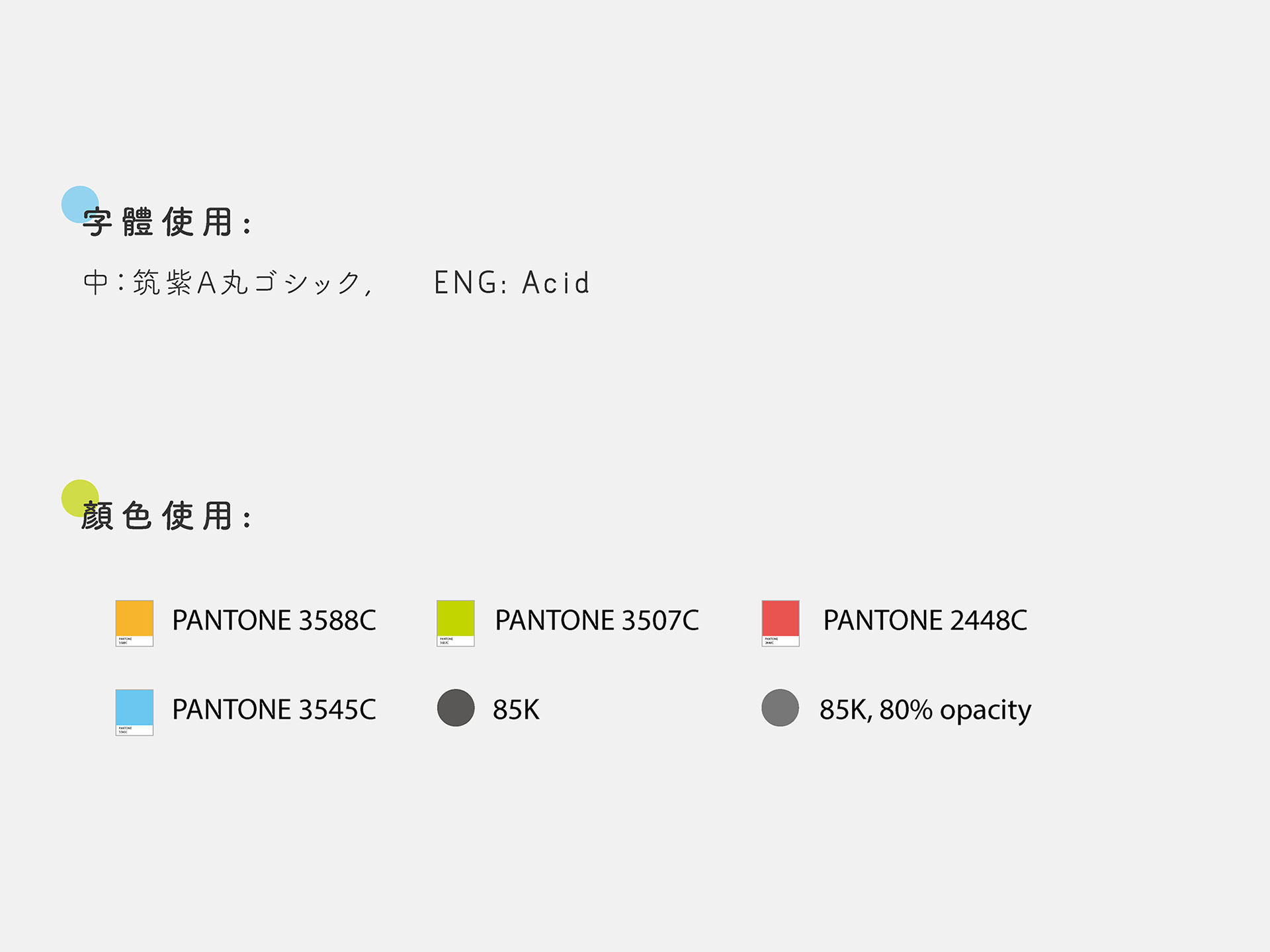This screenshot has width=1270, height=952.
Task: Click the yellow-green dot beside 顏色使用
Action: (x=80, y=498)
